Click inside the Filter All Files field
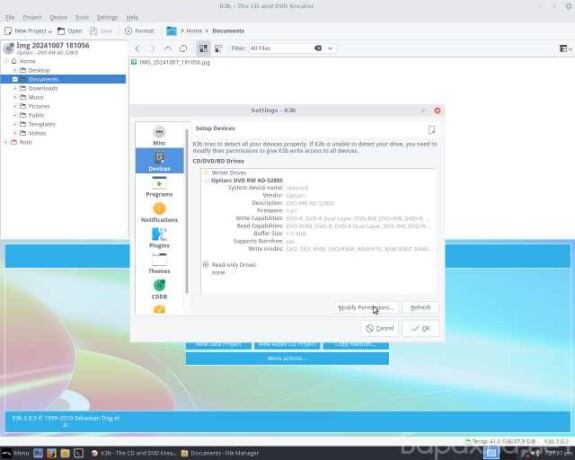Viewport: 575px width, 460px height. tap(281, 48)
